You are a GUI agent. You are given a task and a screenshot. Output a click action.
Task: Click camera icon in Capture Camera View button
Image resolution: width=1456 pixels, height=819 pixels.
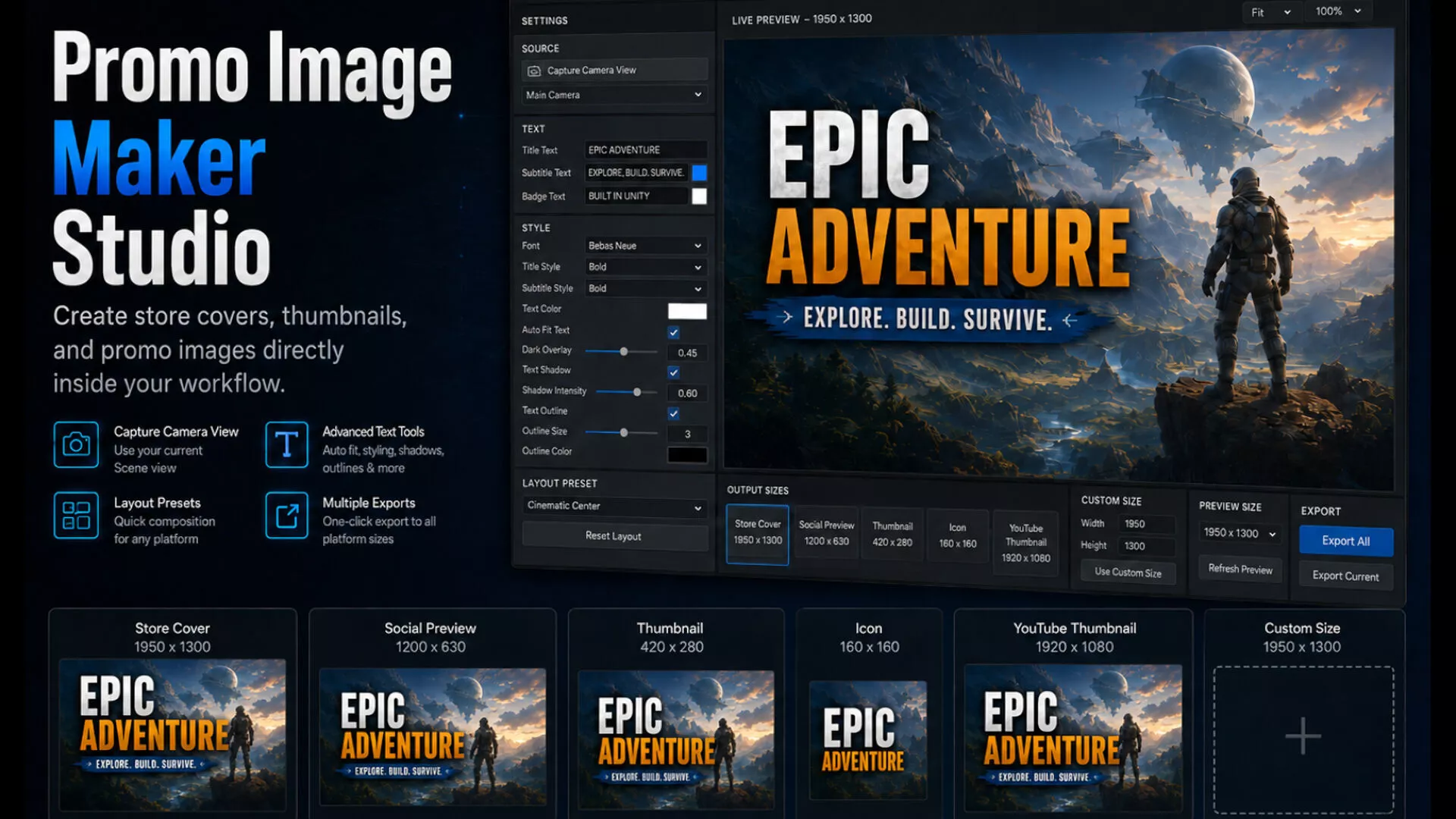[x=534, y=71]
